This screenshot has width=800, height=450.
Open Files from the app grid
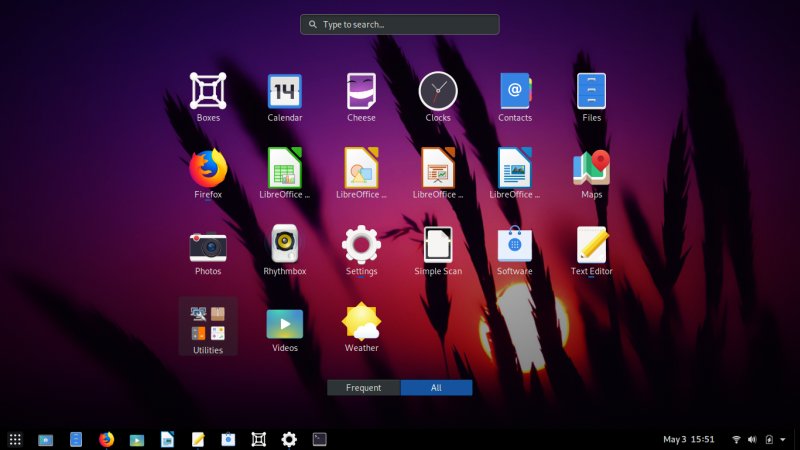tap(591, 97)
